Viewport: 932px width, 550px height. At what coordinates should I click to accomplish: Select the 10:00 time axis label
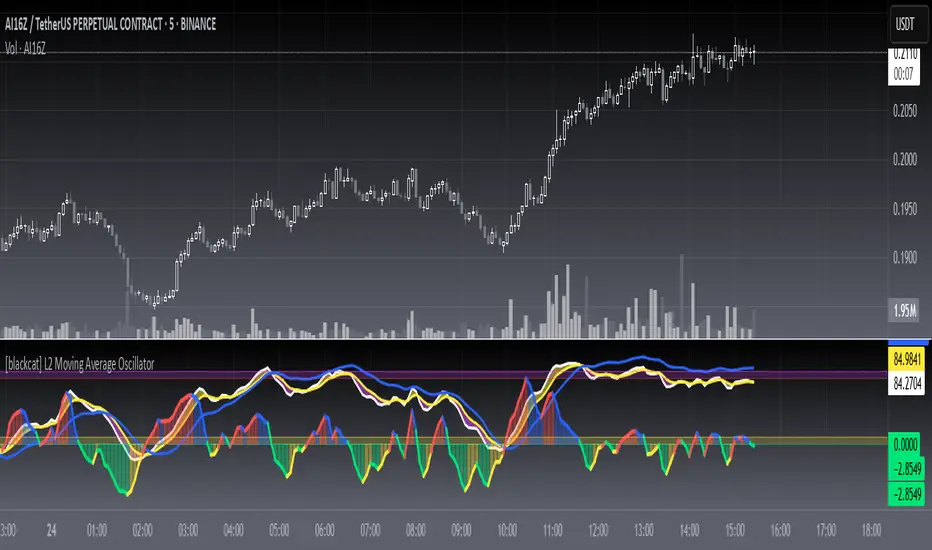coord(506,530)
